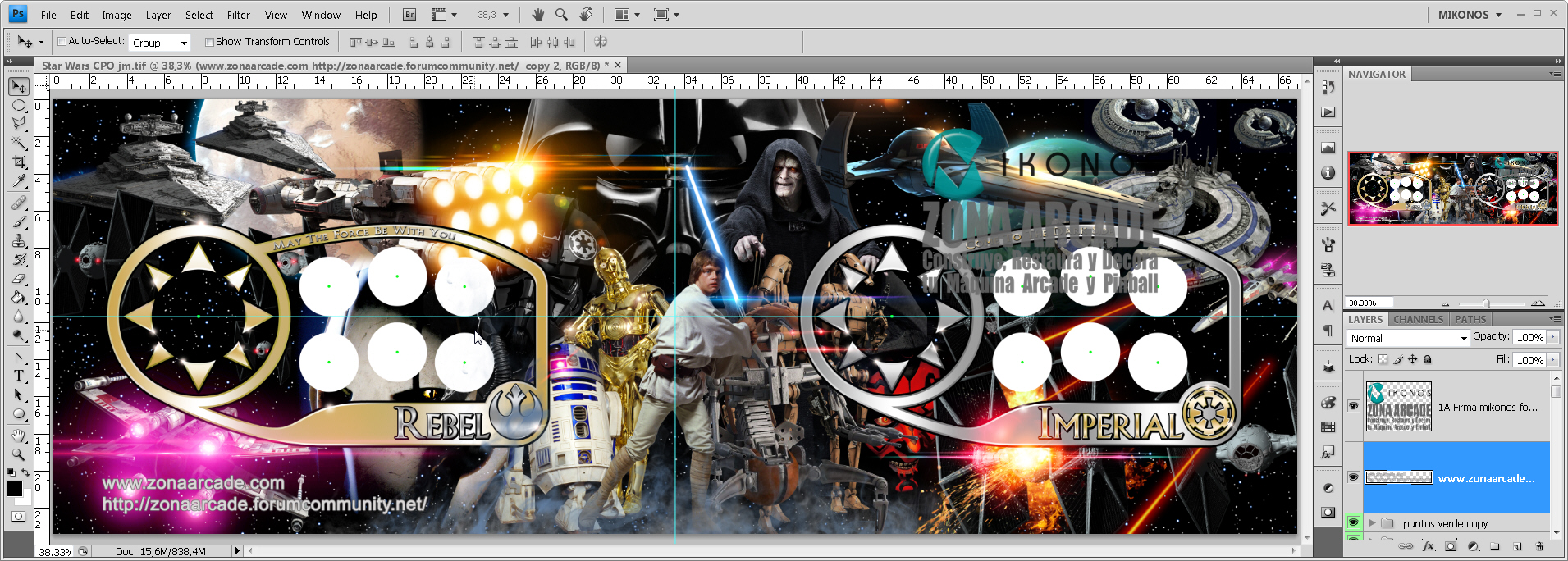Image resolution: width=1568 pixels, height=561 pixels.
Task: Click the foreground color swatch
Action: tap(15, 489)
